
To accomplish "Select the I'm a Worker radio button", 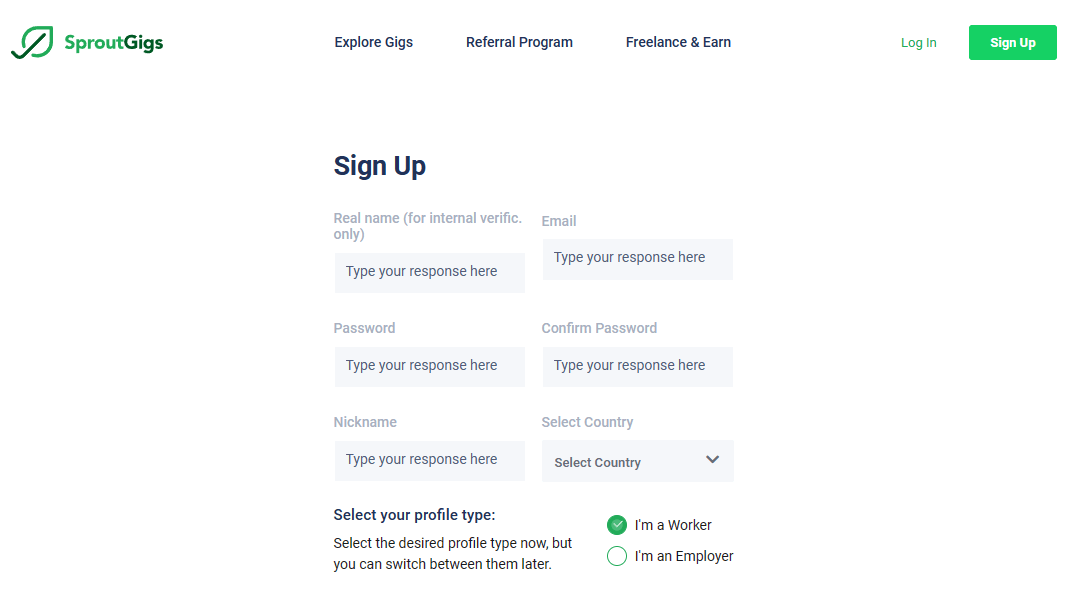I will click(x=617, y=525).
